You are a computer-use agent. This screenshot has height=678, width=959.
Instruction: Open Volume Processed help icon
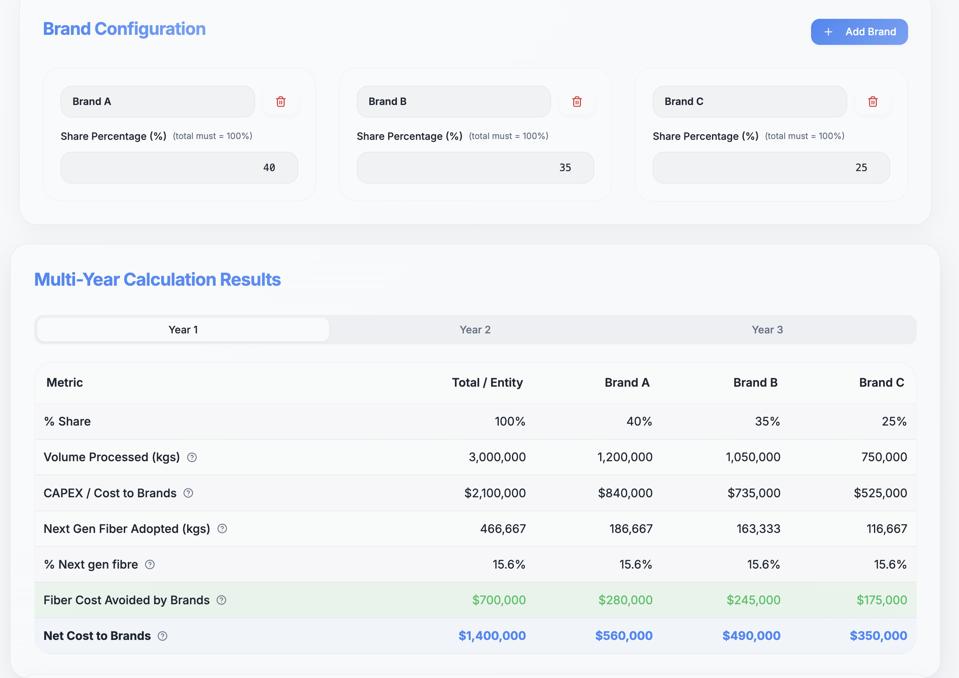(192, 458)
